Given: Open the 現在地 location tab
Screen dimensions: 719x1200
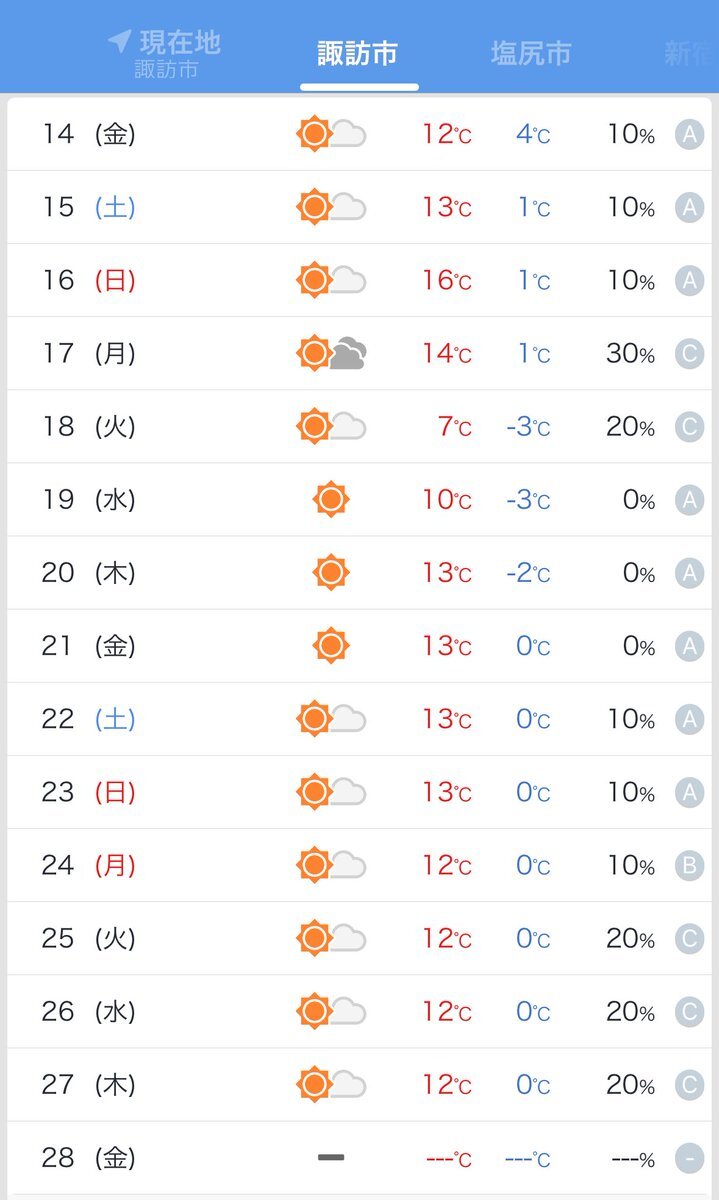Looking at the screenshot, I should pyautogui.click(x=168, y=53).
